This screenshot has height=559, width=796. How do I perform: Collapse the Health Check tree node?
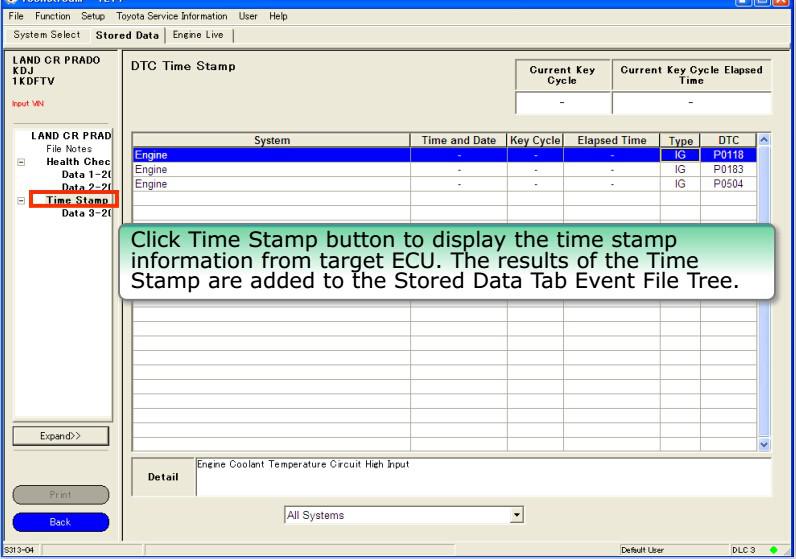[21, 162]
